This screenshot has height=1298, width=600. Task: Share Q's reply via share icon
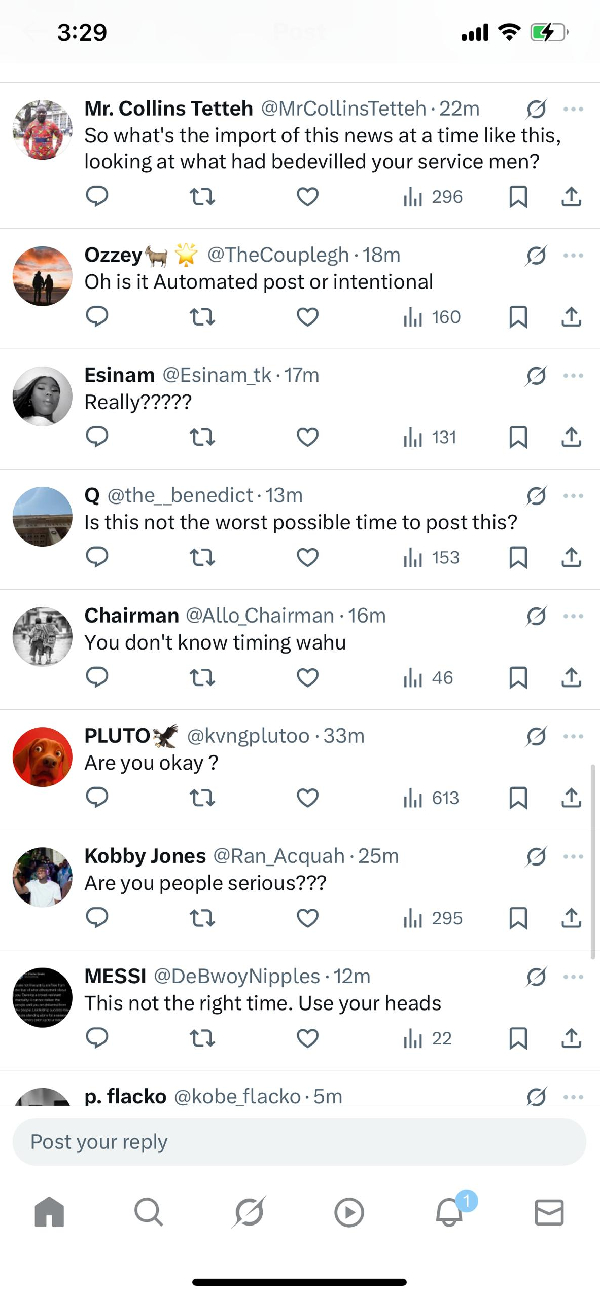[x=571, y=557]
